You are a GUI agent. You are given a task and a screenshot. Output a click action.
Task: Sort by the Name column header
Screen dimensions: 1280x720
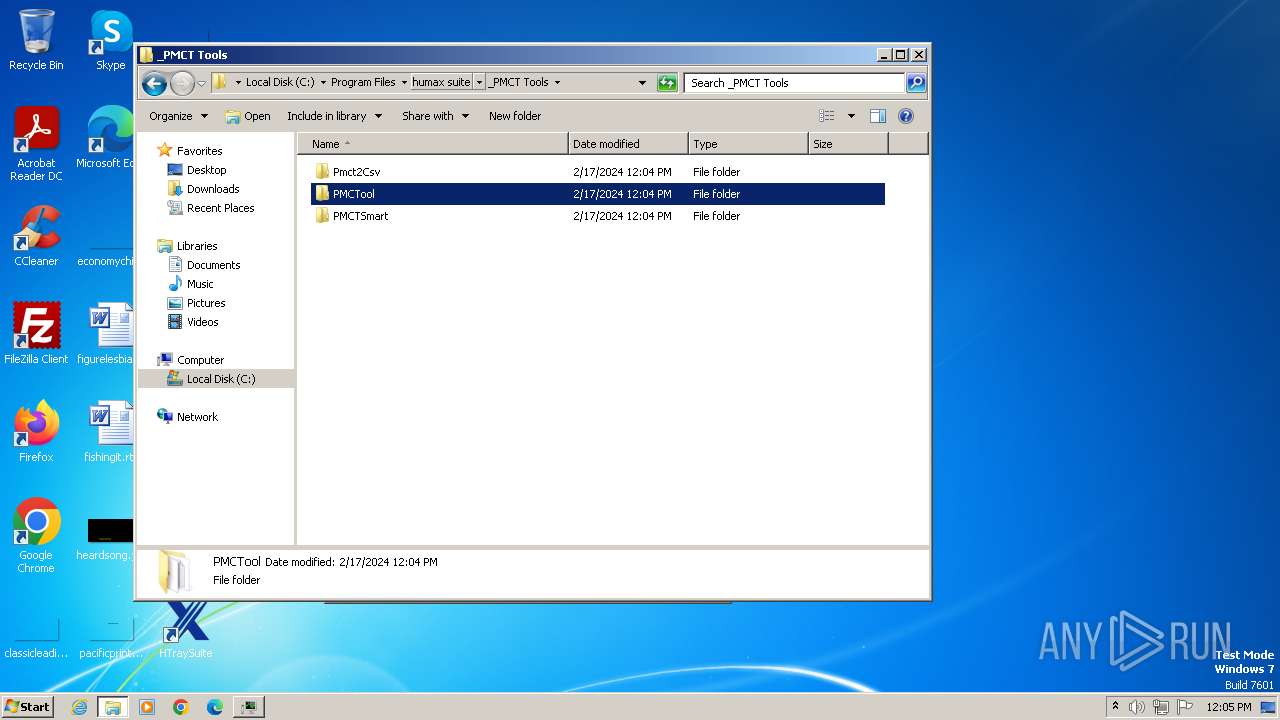click(x=433, y=144)
